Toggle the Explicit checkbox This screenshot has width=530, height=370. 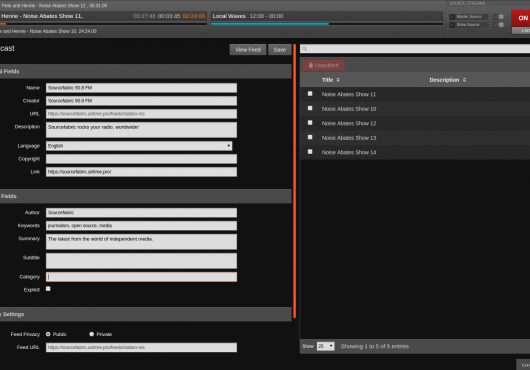click(48, 289)
